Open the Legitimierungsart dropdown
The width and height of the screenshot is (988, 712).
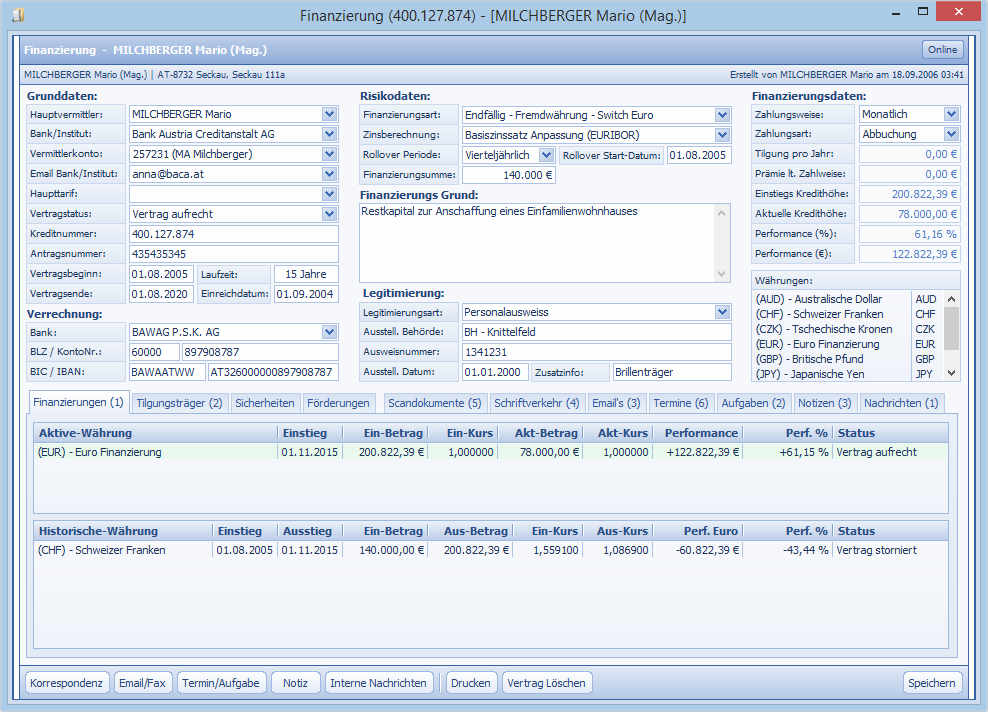[x=723, y=312]
